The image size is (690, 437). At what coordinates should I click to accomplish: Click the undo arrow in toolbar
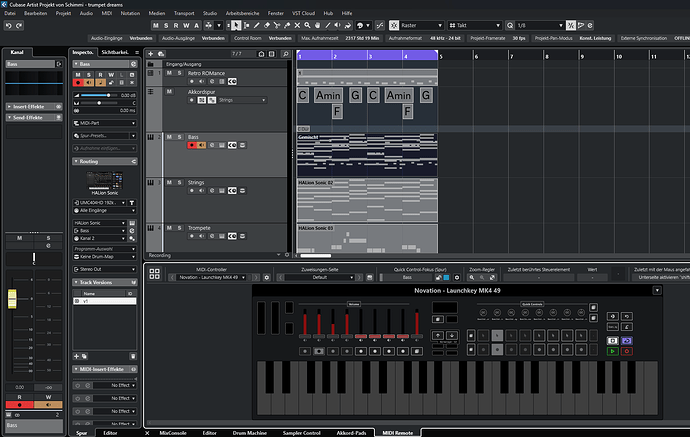coord(8,24)
